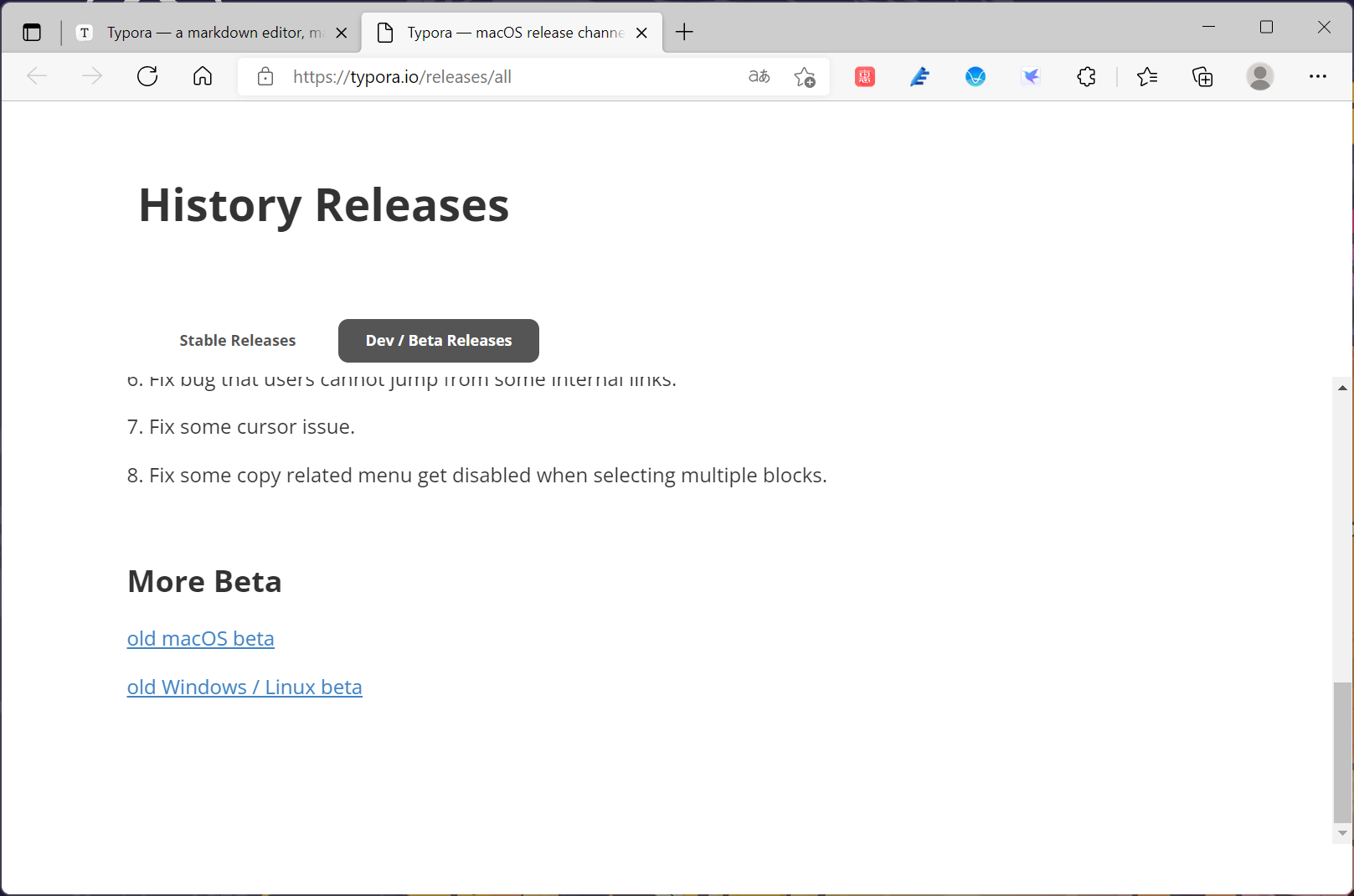
Task: View site information lock icon
Action: click(x=265, y=77)
